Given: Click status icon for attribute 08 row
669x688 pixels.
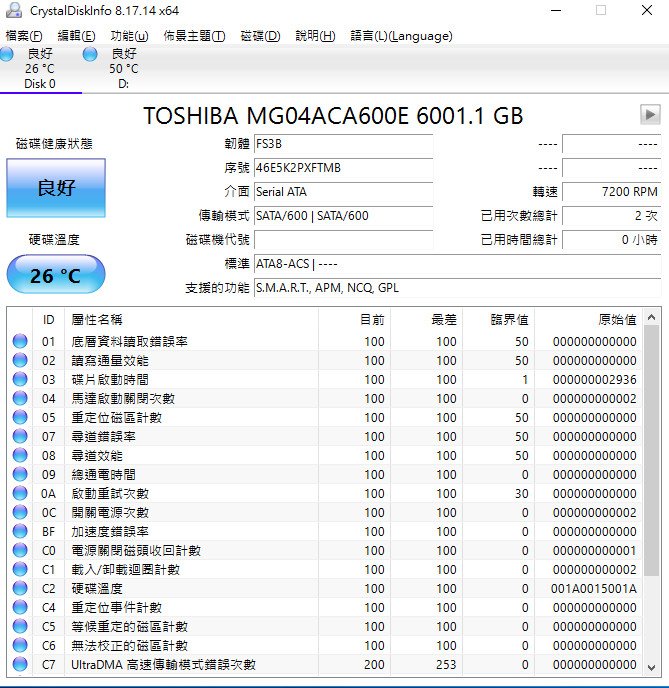Looking at the screenshot, I should pos(20,455).
